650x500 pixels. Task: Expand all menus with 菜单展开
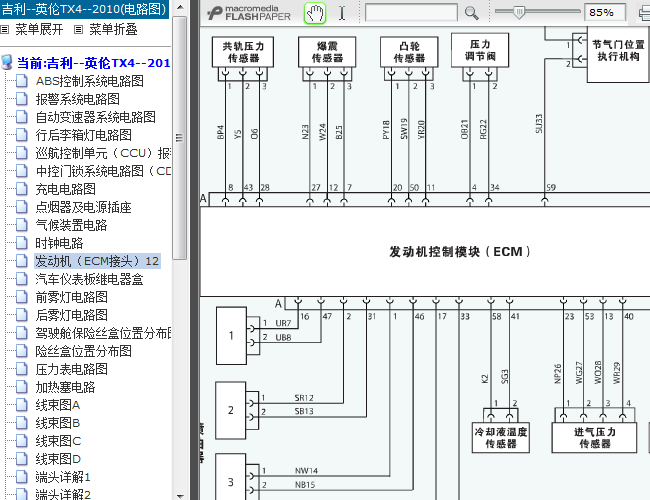click(39, 29)
